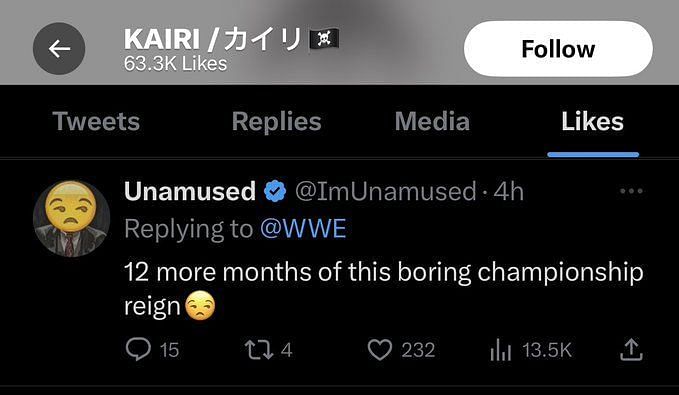679x395 pixels.
Task: Open the tweet about boring championship reign
Action: 383,289
